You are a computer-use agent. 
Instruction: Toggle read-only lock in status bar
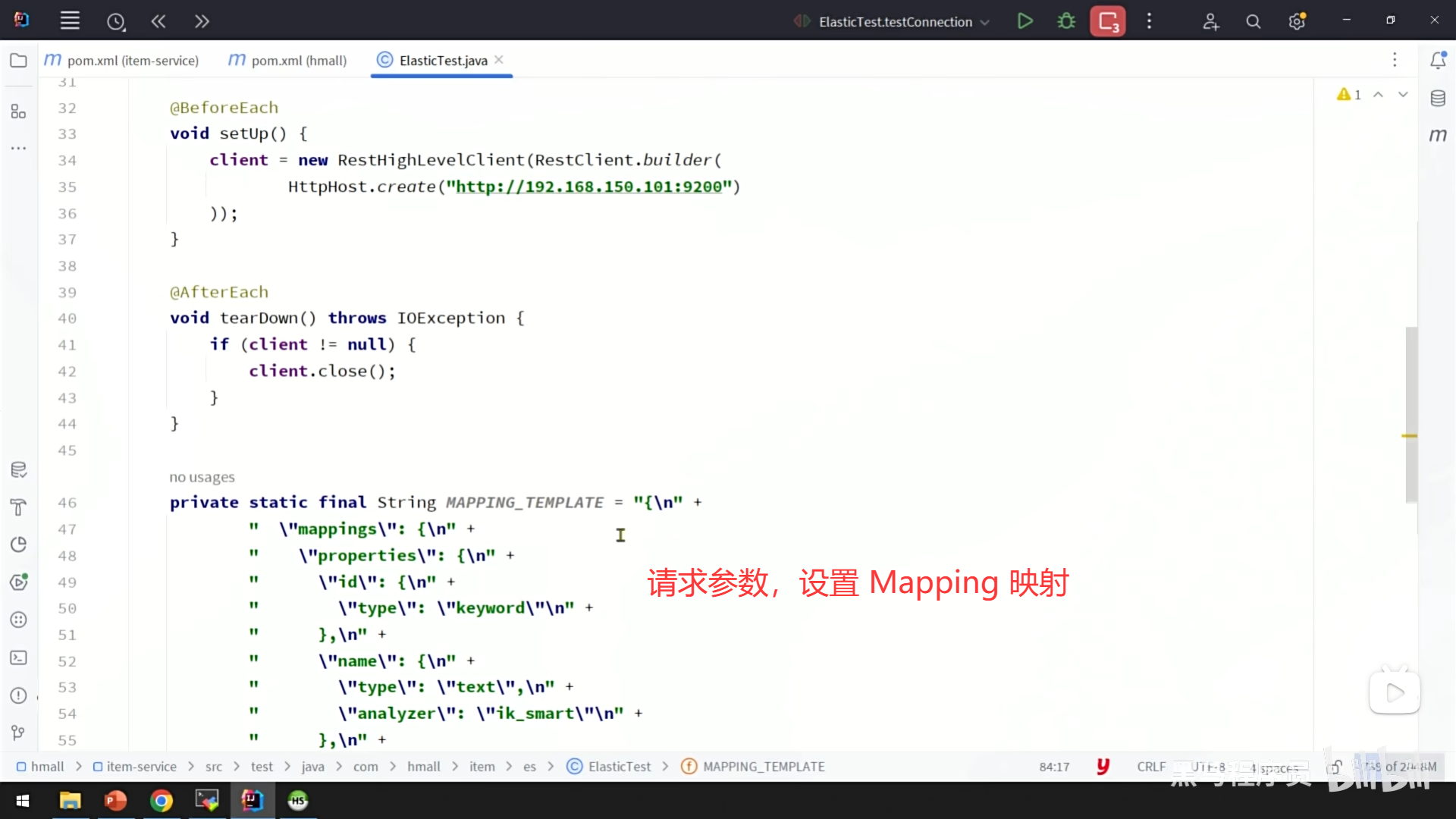coord(1335,767)
